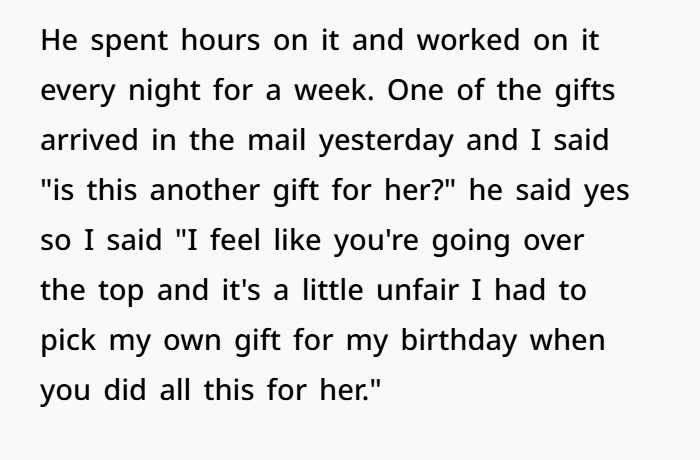Click the word "another"

204,190
